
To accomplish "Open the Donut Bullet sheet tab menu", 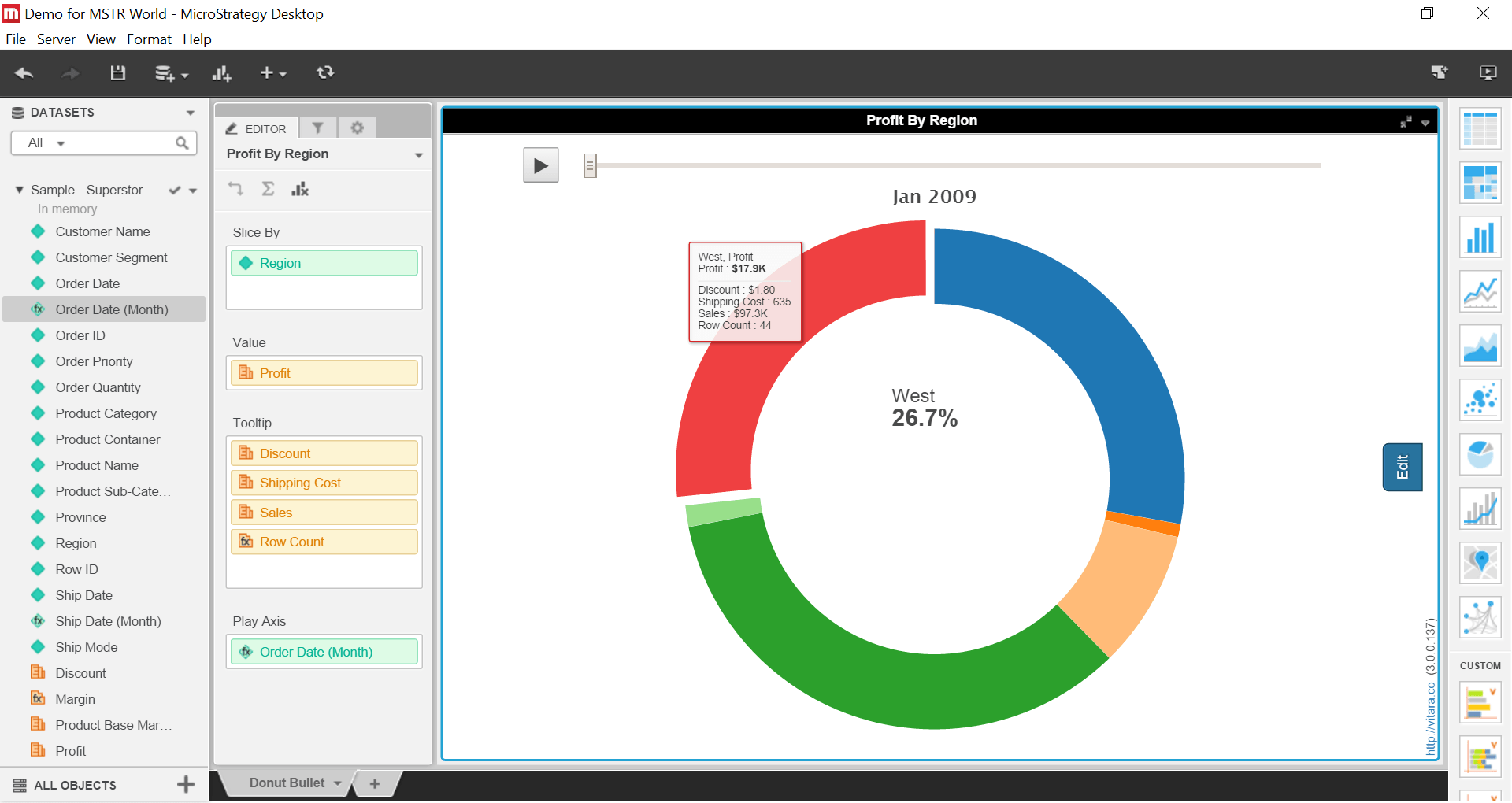I will click(x=338, y=783).
